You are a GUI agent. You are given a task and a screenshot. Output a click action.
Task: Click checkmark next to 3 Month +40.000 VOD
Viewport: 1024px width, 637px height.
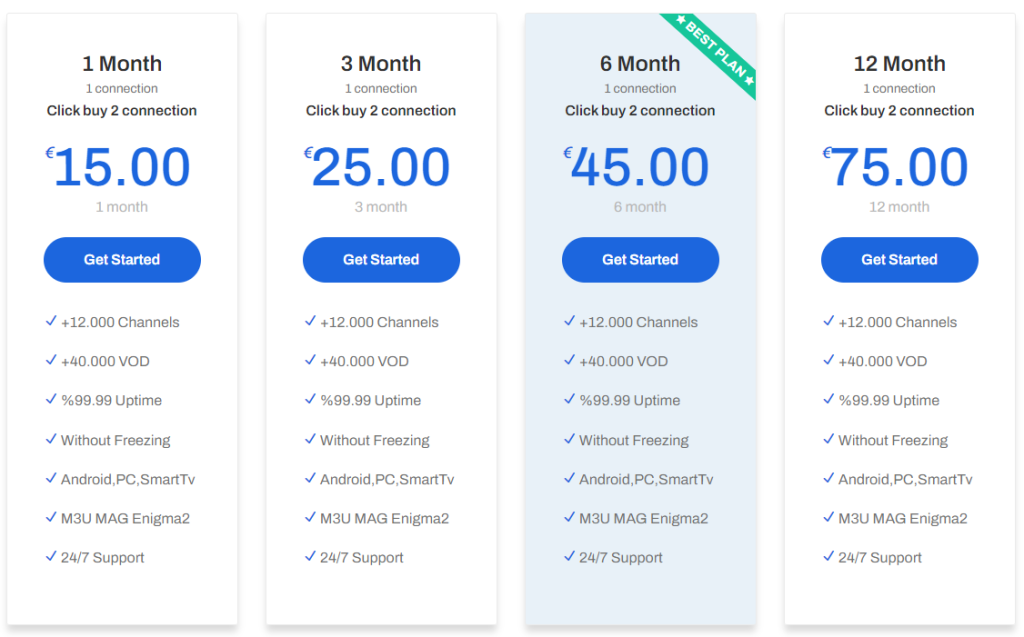pyautogui.click(x=310, y=360)
